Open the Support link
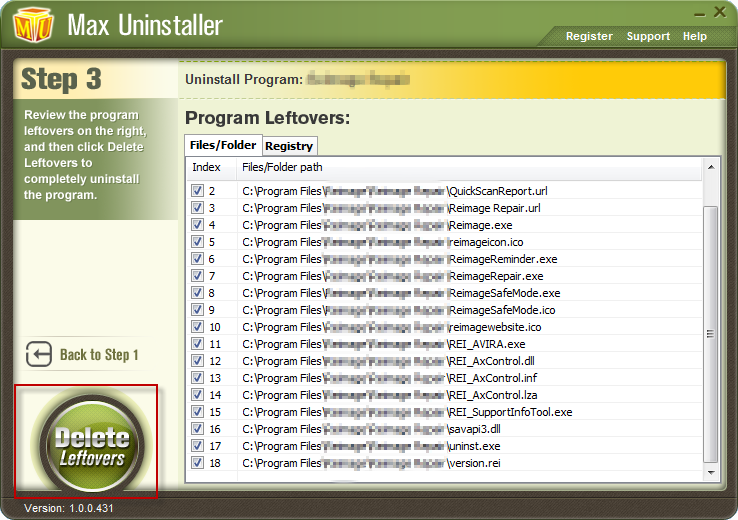This screenshot has width=738, height=520. point(648,36)
